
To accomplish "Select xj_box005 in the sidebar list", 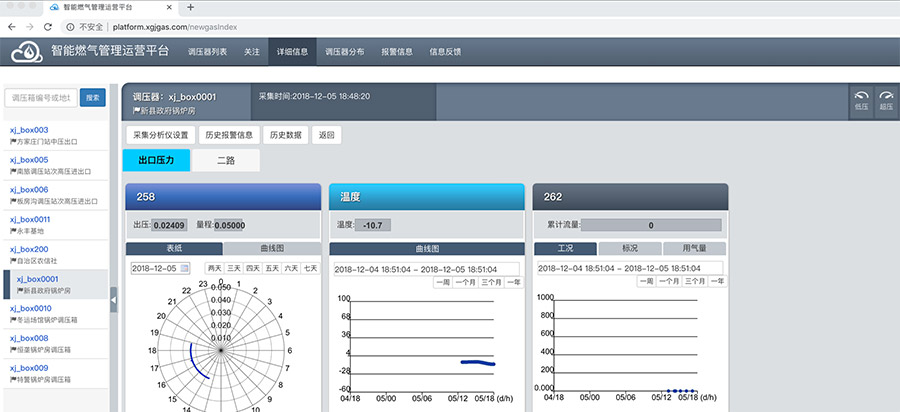I will point(56,165).
